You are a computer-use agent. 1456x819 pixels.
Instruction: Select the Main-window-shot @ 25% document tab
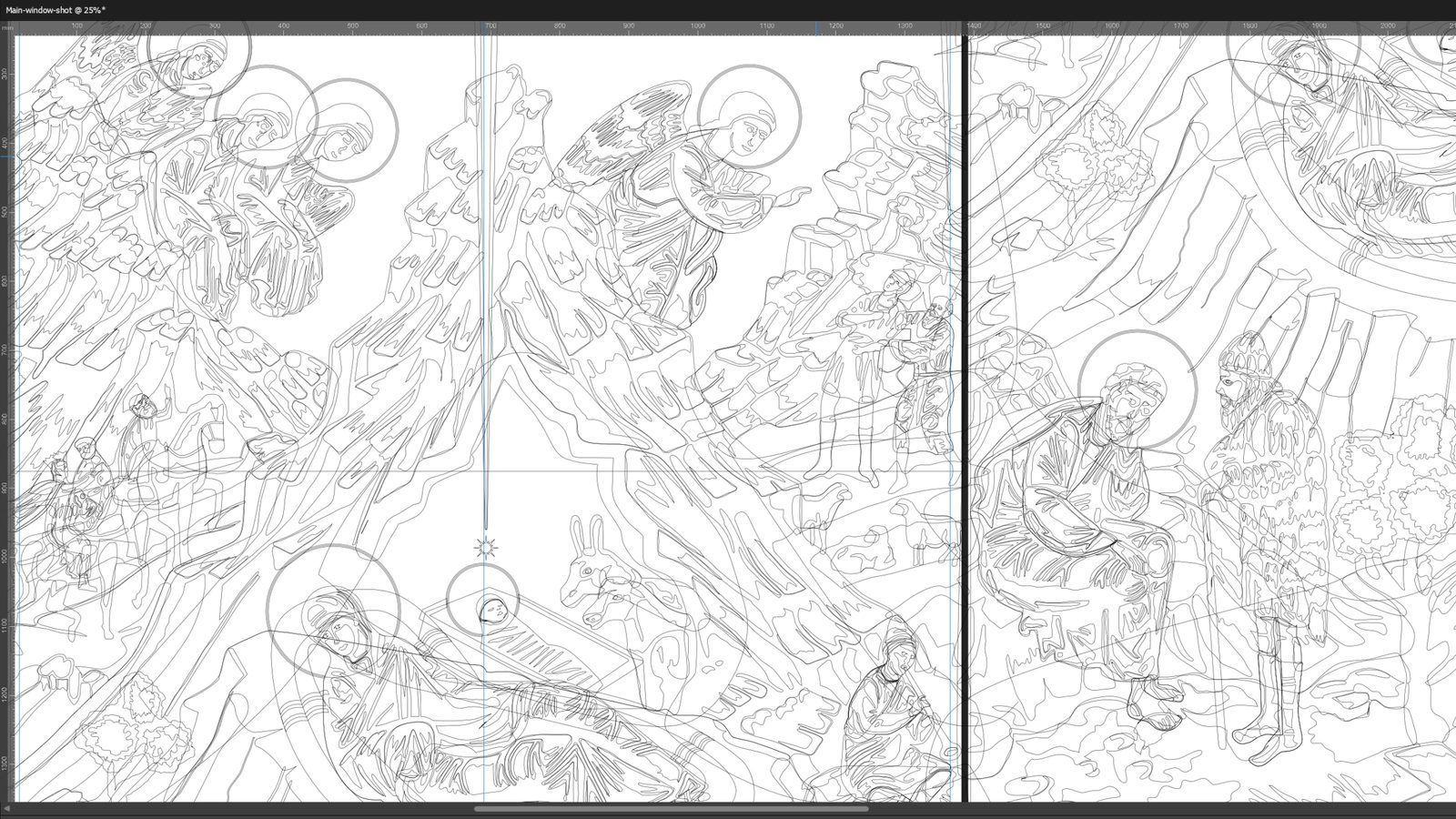[x=56, y=9]
